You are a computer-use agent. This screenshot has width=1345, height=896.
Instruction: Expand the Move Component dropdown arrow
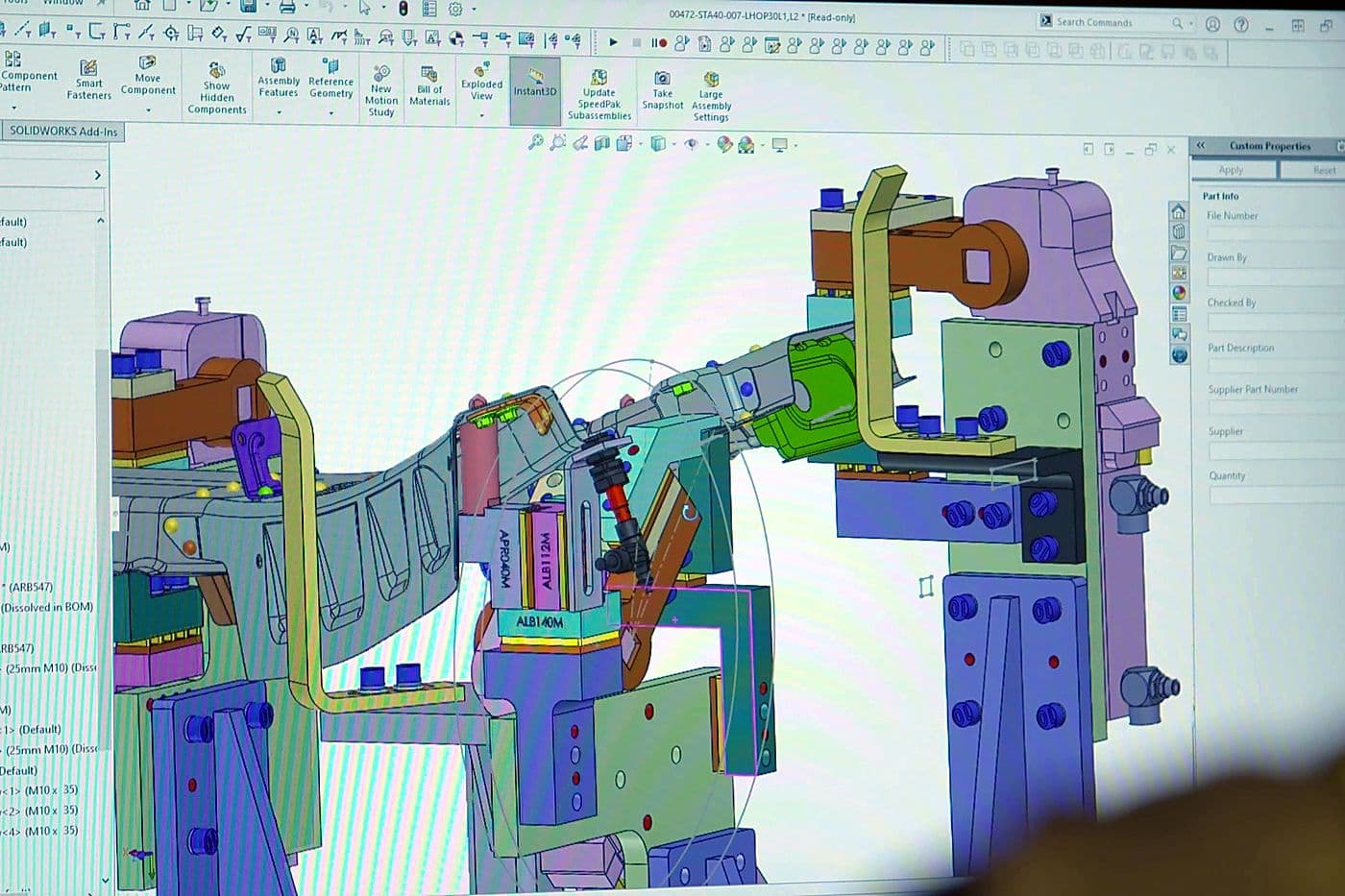(148, 109)
